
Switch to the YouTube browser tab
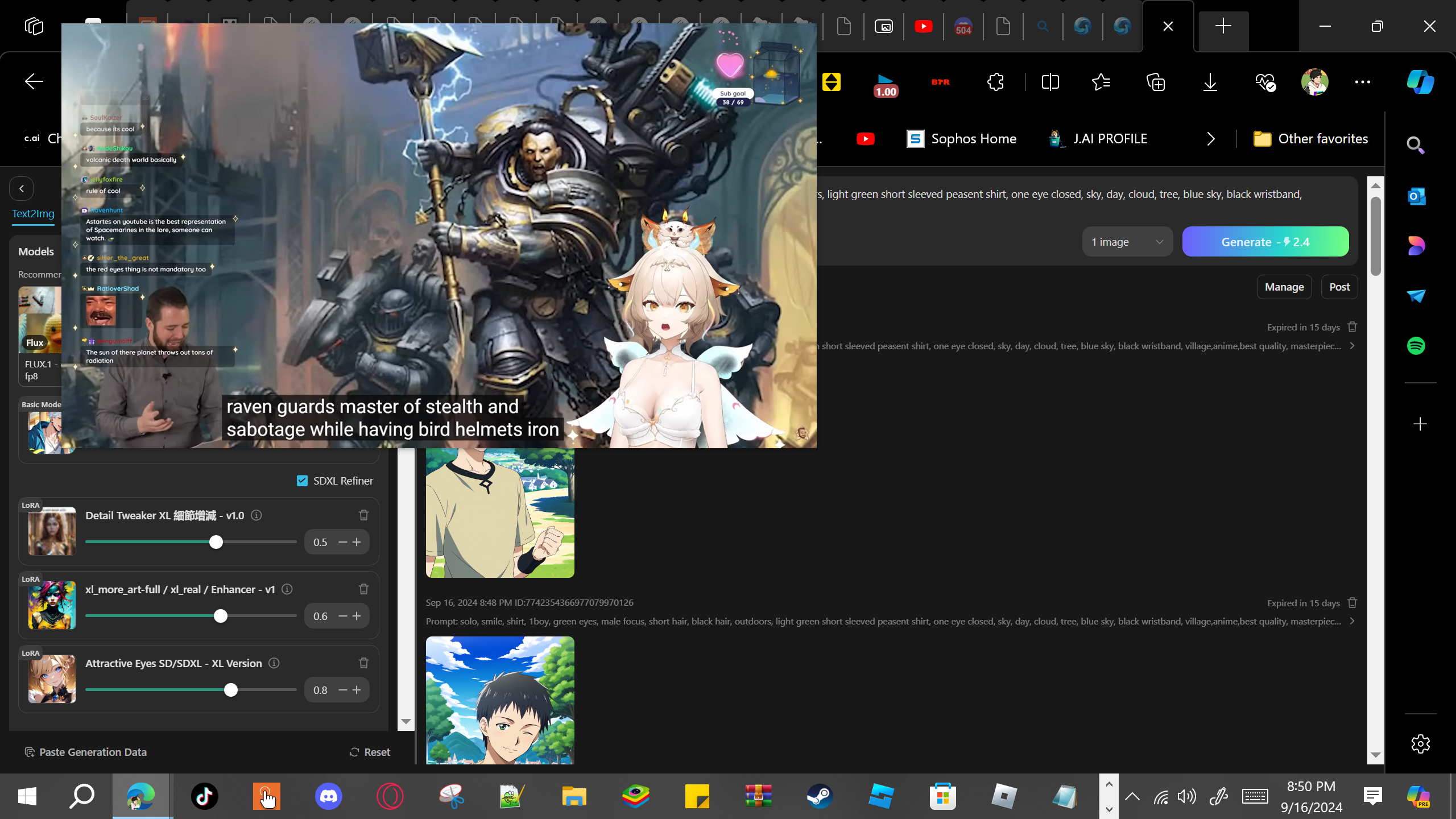pyautogui.click(x=924, y=26)
